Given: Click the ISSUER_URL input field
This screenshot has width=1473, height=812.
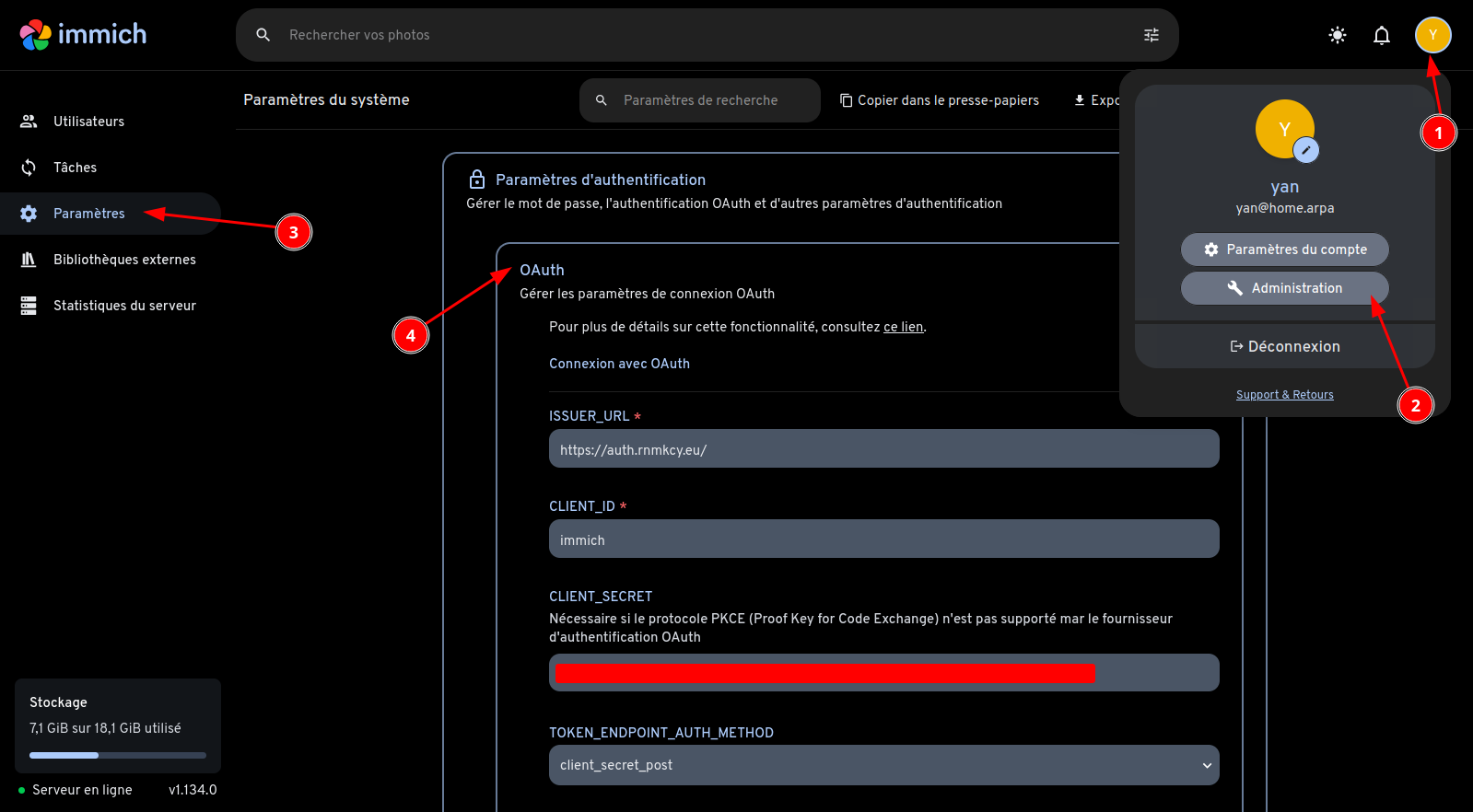Looking at the screenshot, I should coord(883,450).
